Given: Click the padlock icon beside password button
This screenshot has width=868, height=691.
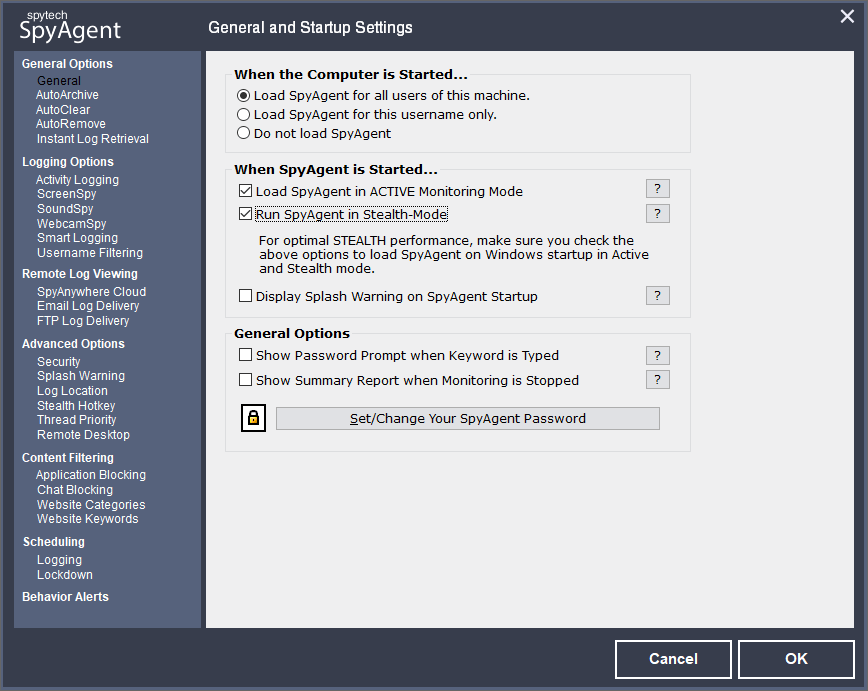Looking at the screenshot, I should pos(254,418).
